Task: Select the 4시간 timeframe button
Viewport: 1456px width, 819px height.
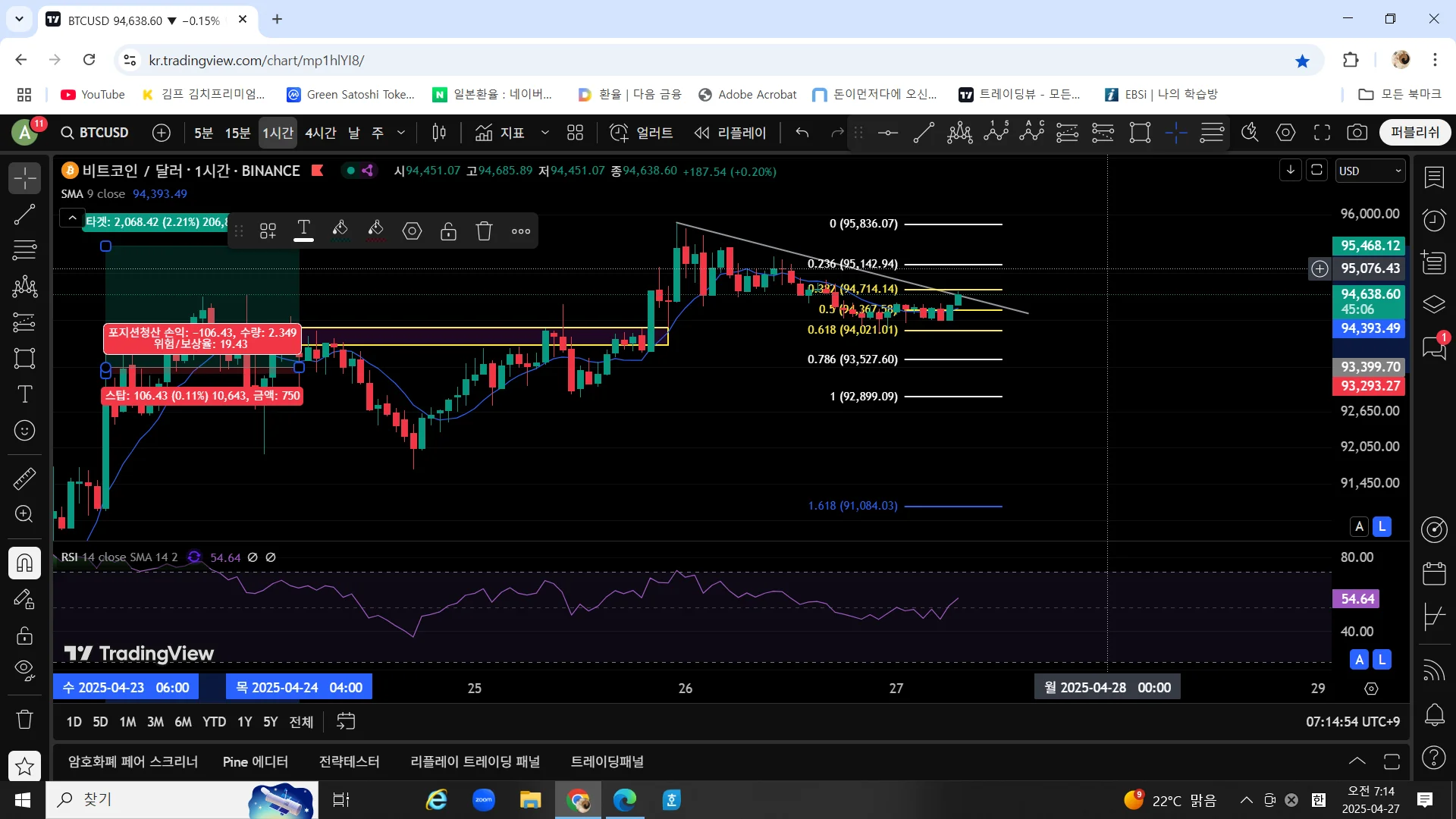Action: click(320, 133)
